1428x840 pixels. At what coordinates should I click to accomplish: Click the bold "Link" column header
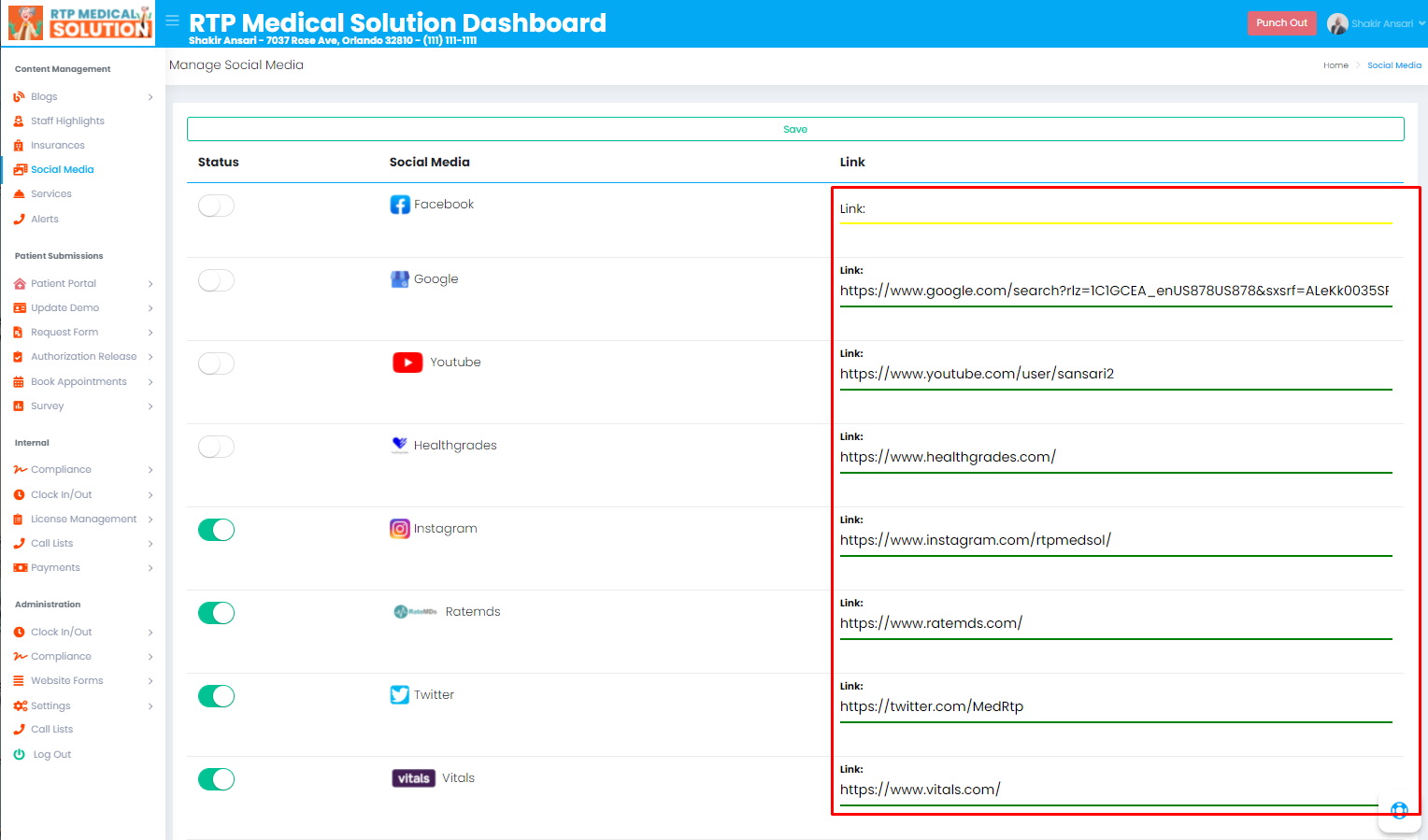point(852,162)
